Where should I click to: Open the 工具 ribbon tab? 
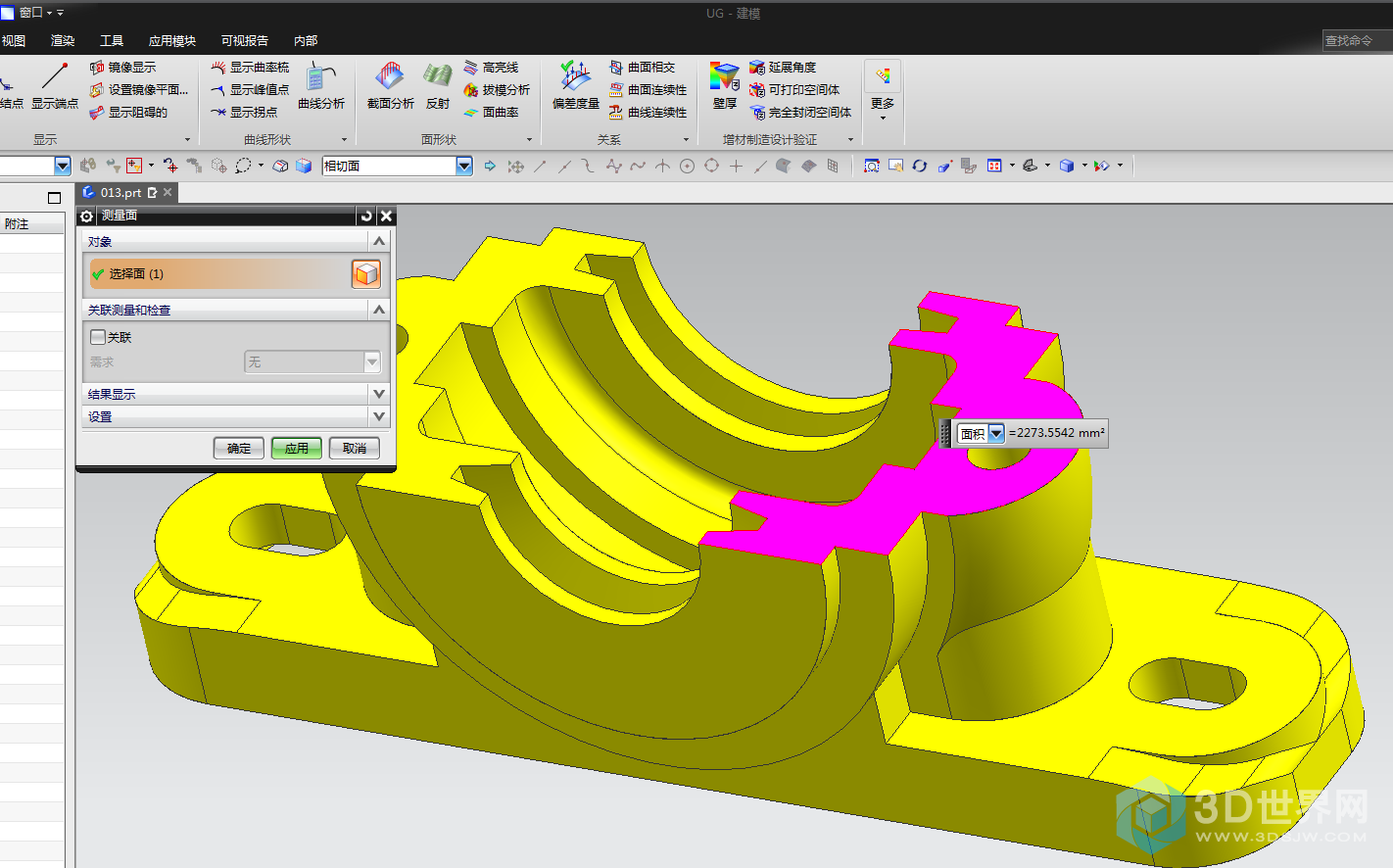click(x=112, y=41)
